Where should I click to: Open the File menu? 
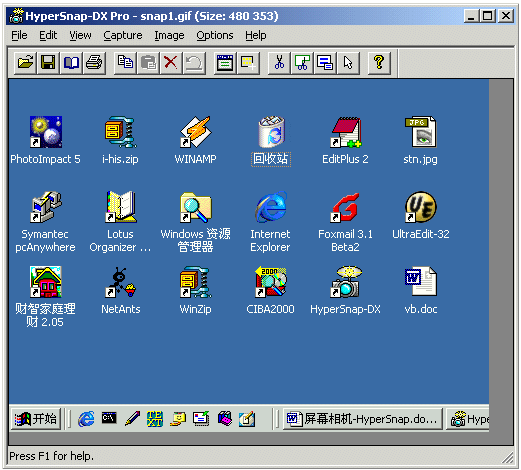tap(19, 35)
